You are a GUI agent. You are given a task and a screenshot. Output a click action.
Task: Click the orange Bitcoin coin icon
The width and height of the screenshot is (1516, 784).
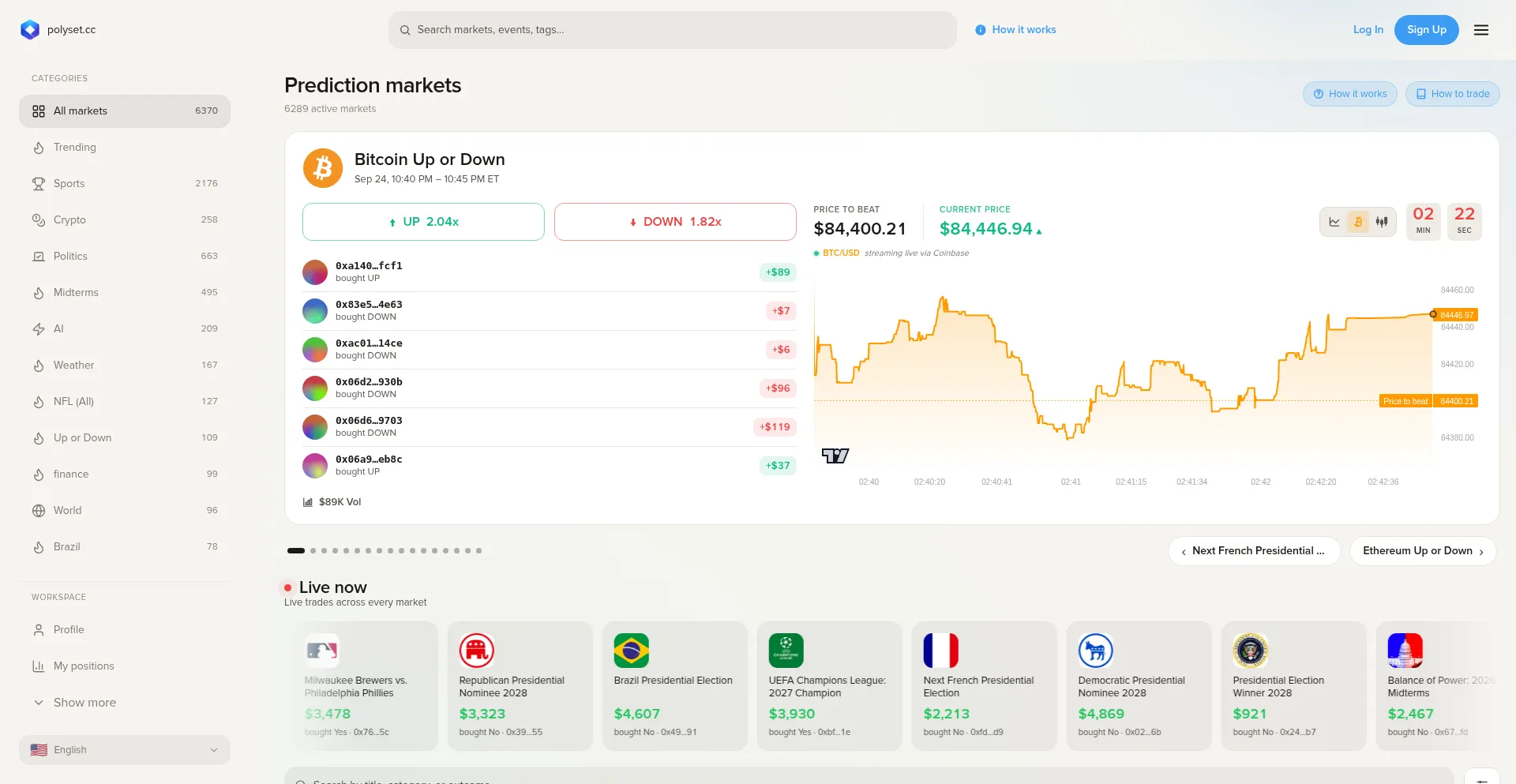323,168
